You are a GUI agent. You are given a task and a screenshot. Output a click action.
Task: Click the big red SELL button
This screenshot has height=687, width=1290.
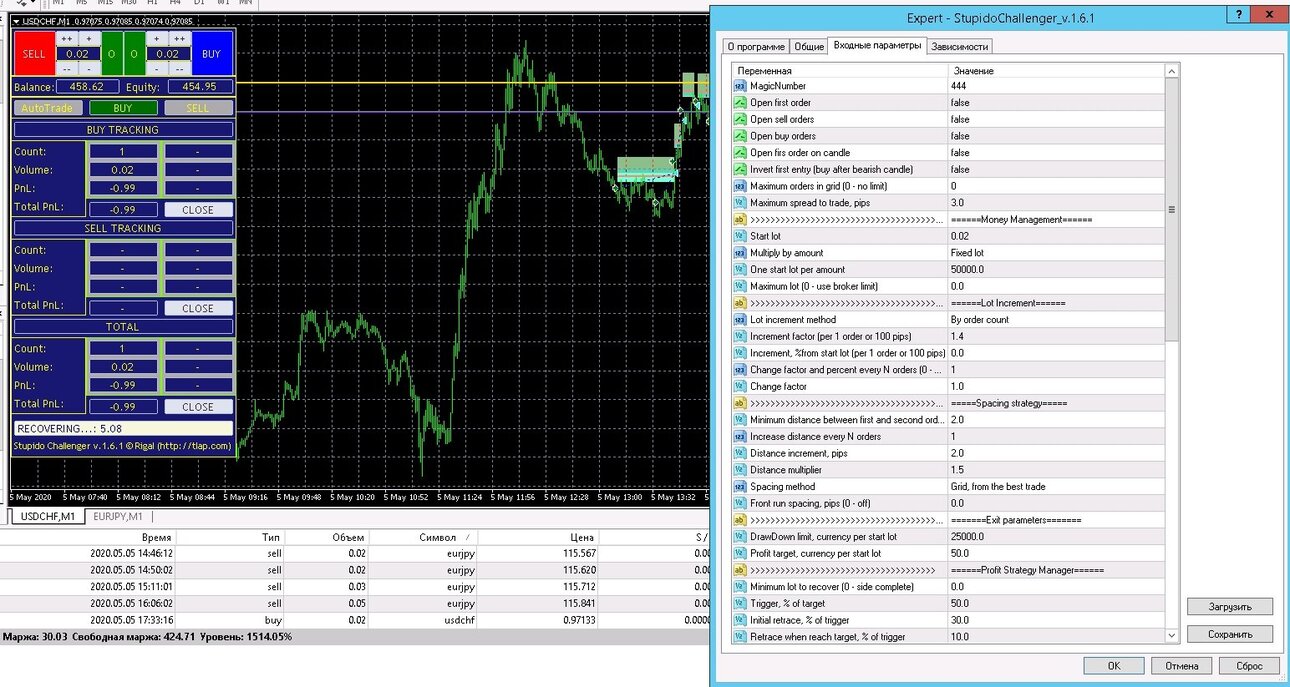[x=34, y=54]
